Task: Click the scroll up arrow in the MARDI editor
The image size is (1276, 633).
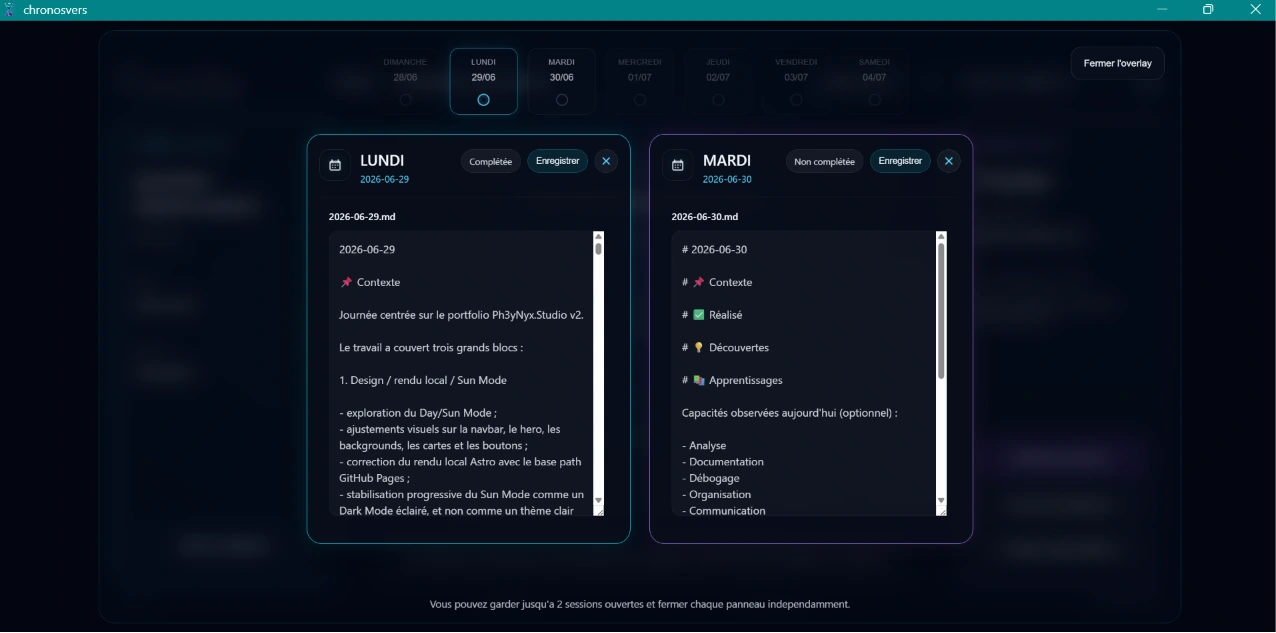Action: tap(941, 237)
